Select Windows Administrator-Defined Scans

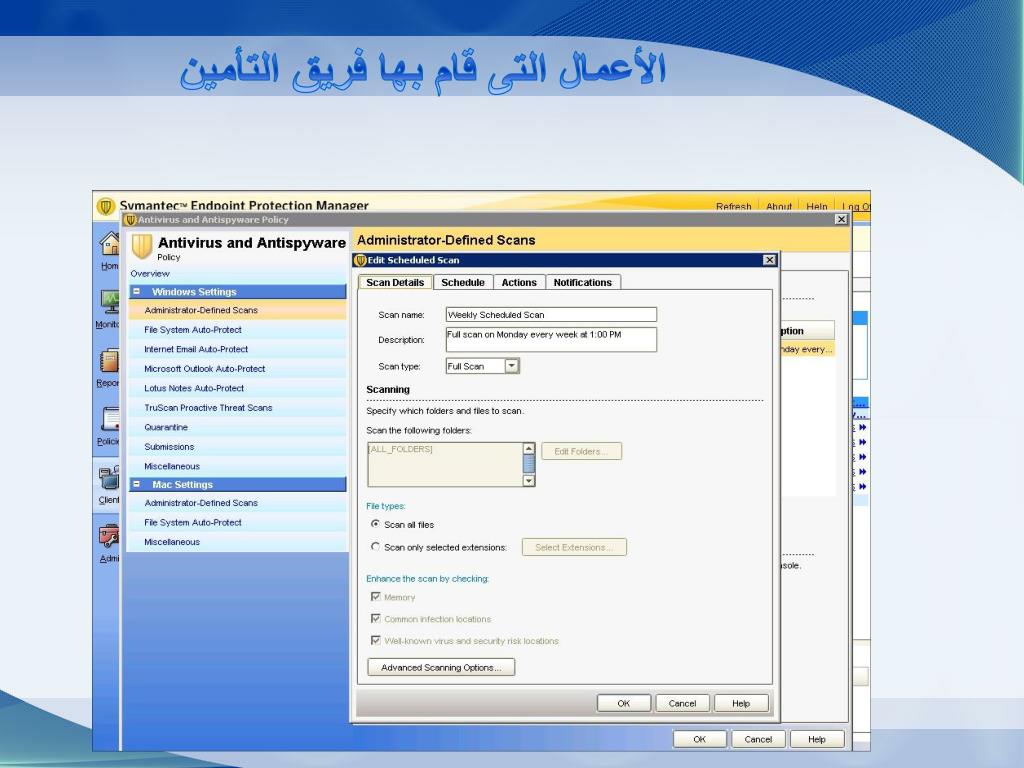tap(238, 310)
